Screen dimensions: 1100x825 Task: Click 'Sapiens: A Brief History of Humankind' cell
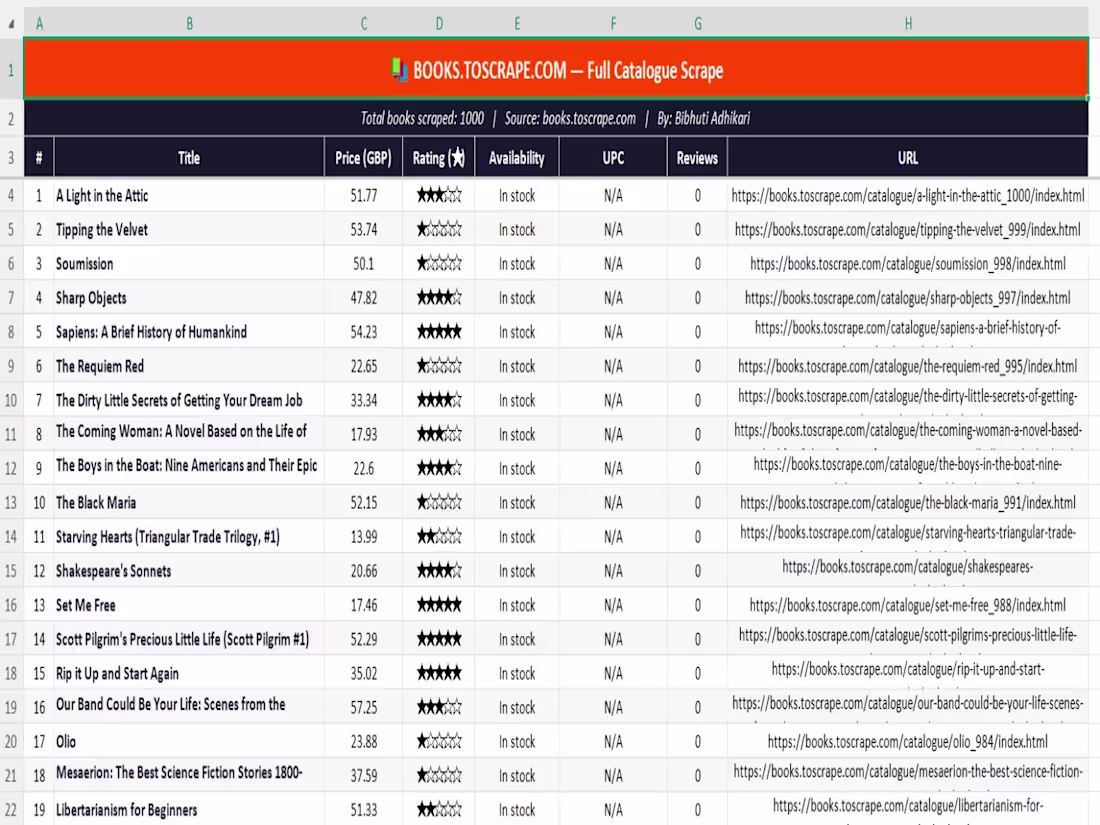(189, 332)
